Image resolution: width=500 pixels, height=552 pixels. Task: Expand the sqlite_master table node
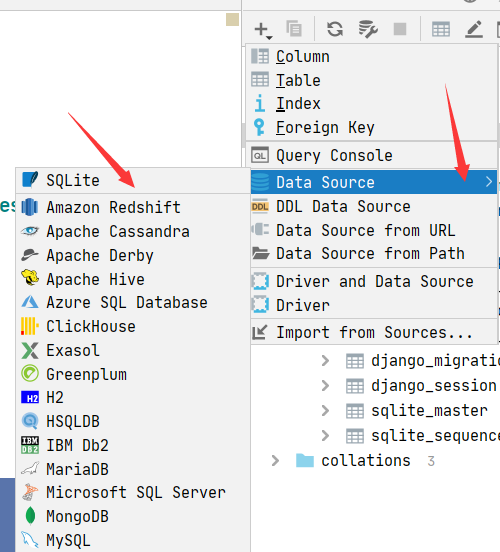pyautogui.click(x=325, y=410)
